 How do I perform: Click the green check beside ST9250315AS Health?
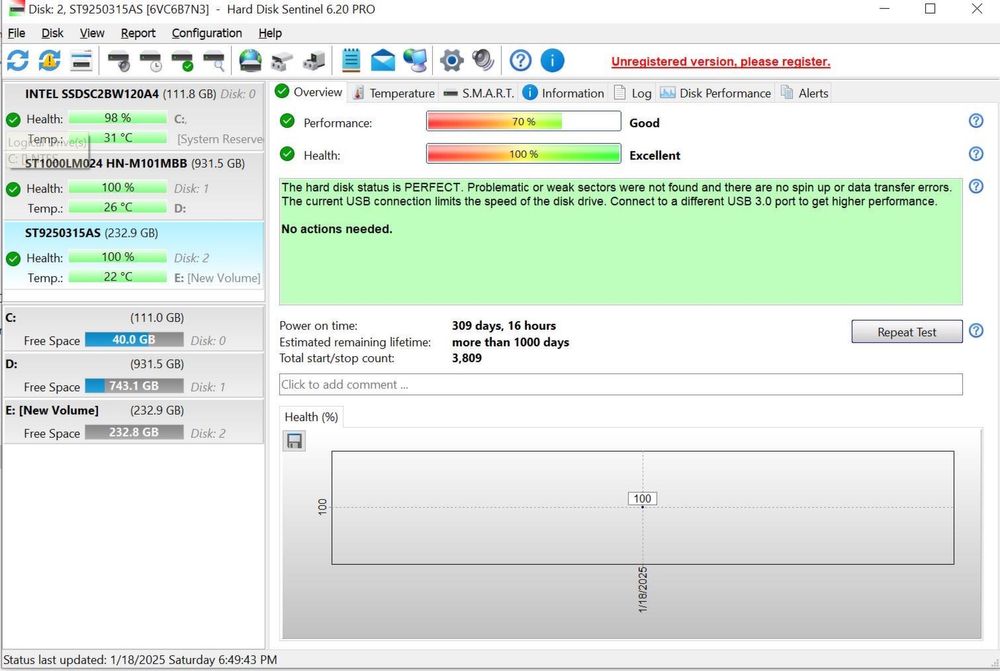[x=13, y=258]
